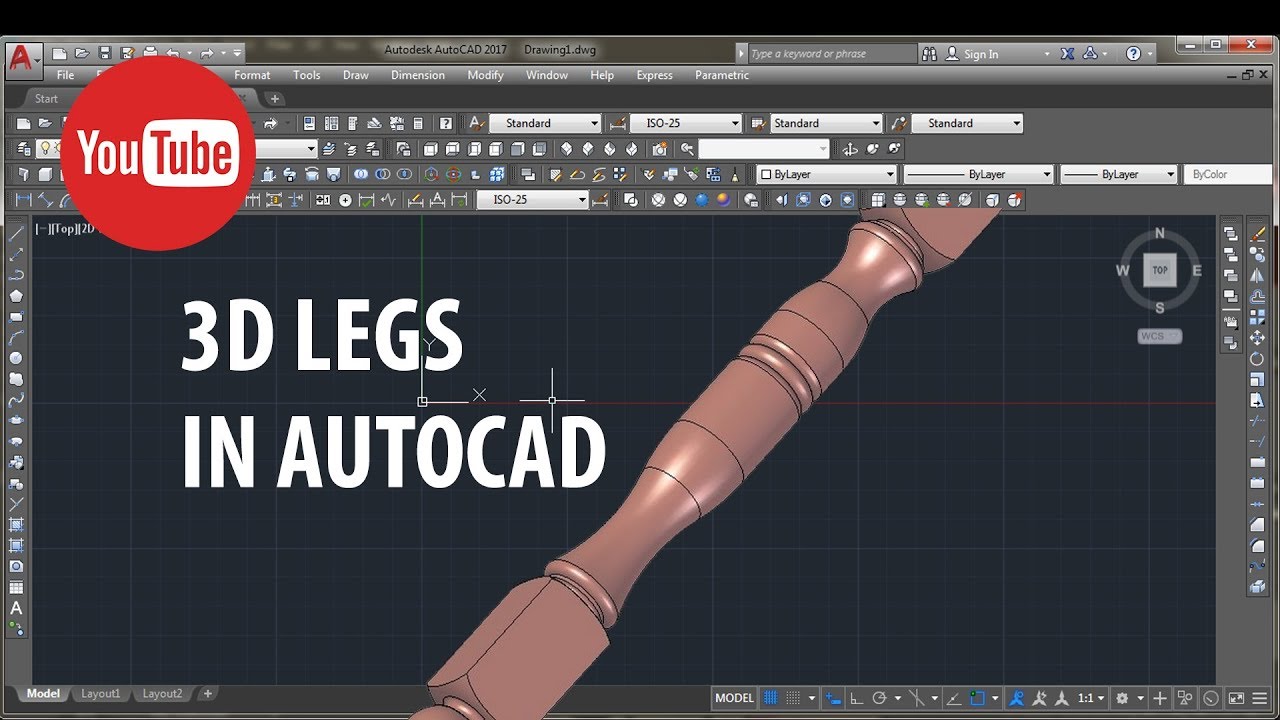Click the QuickCalc calculator toolbar icon
Screen dimensions: 1280x720
pos(418,124)
